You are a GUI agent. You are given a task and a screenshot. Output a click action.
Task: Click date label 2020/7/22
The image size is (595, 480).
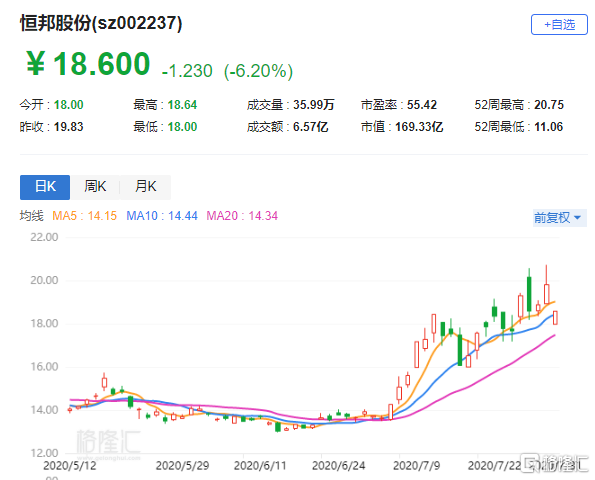tap(494, 466)
